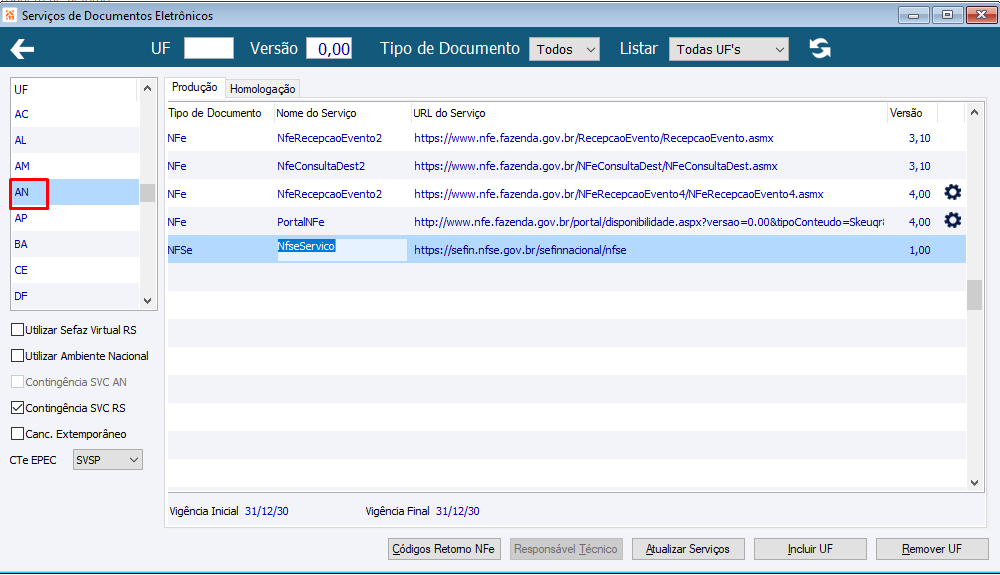The height and width of the screenshot is (575, 1000).
Task: Click UF list scroll up arrow
Action: click(x=147, y=88)
